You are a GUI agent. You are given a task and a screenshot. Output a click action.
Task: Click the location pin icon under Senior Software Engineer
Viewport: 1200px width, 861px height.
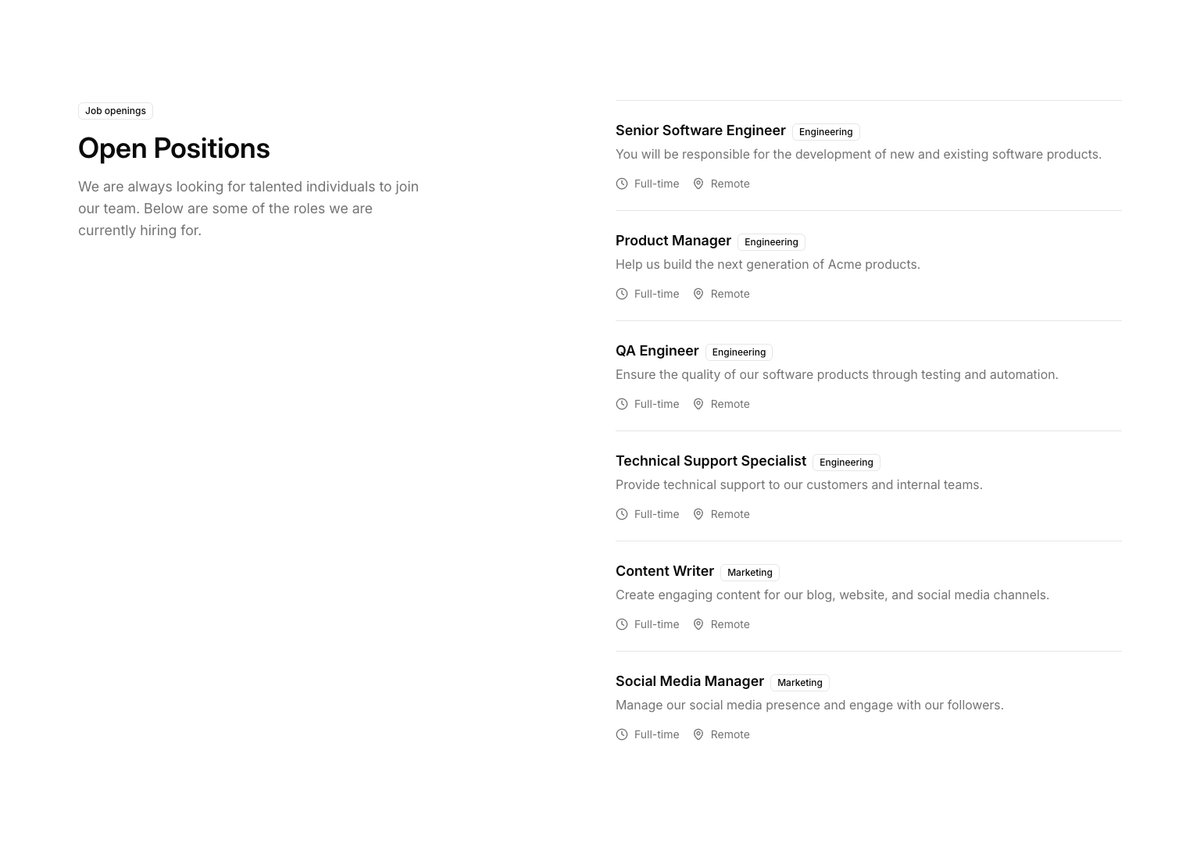pyautogui.click(x=698, y=184)
